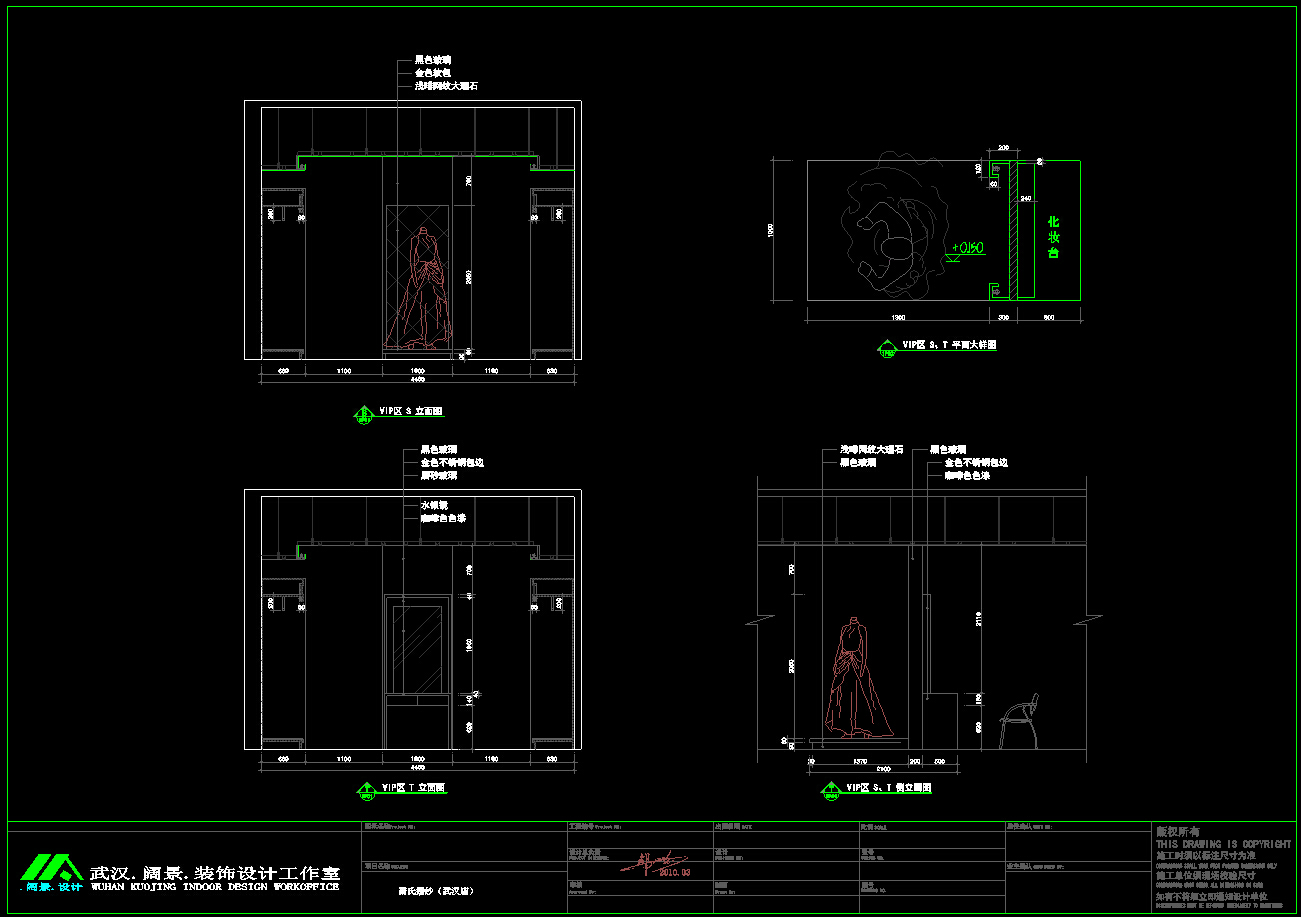Select the 2100 dimension under side elevation
The height and width of the screenshot is (917, 1301).
pyautogui.click(x=883, y=768)
